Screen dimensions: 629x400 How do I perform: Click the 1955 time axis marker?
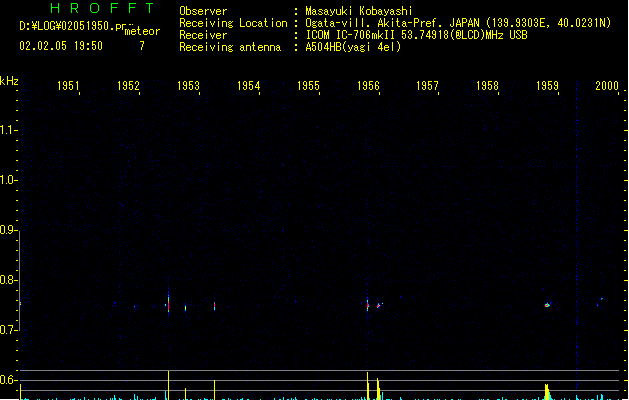pyautogui.click(x=308, y=85)
